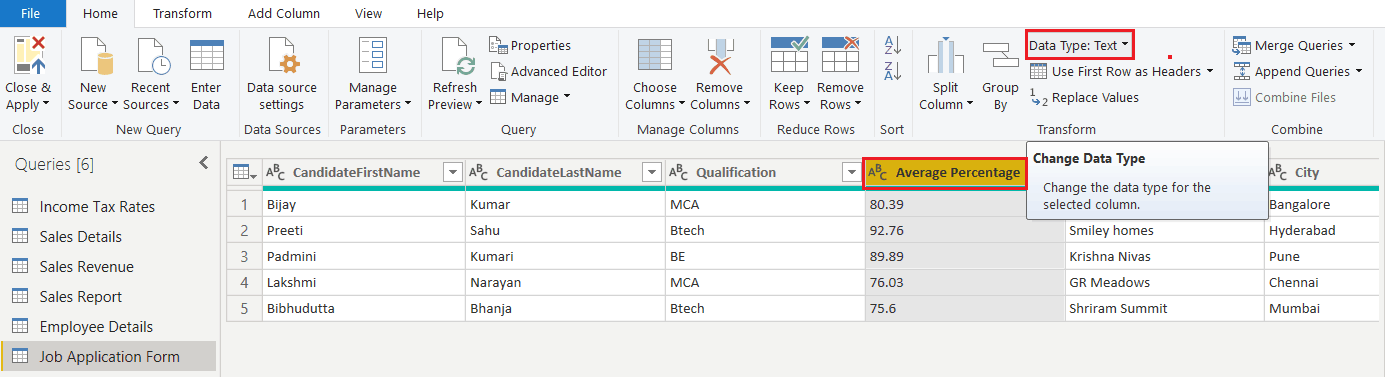The height and width of the screenshot is (377, 1385).
Task: Select the Sales Report query
Action: point(108,297)
